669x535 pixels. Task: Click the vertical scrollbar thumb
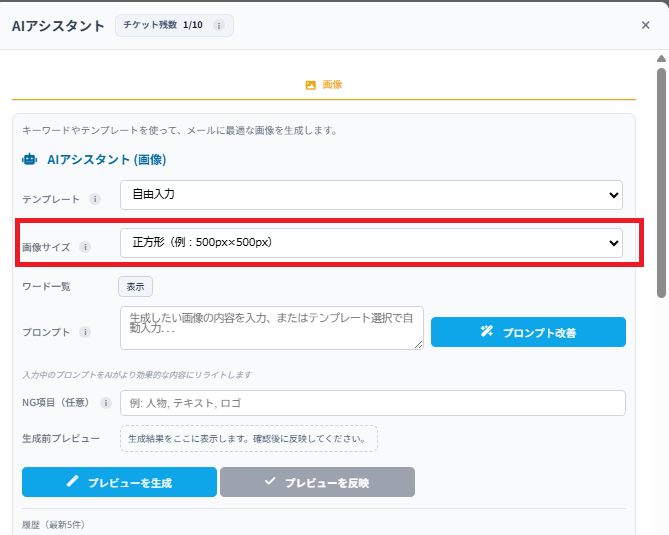pos(661,183)
